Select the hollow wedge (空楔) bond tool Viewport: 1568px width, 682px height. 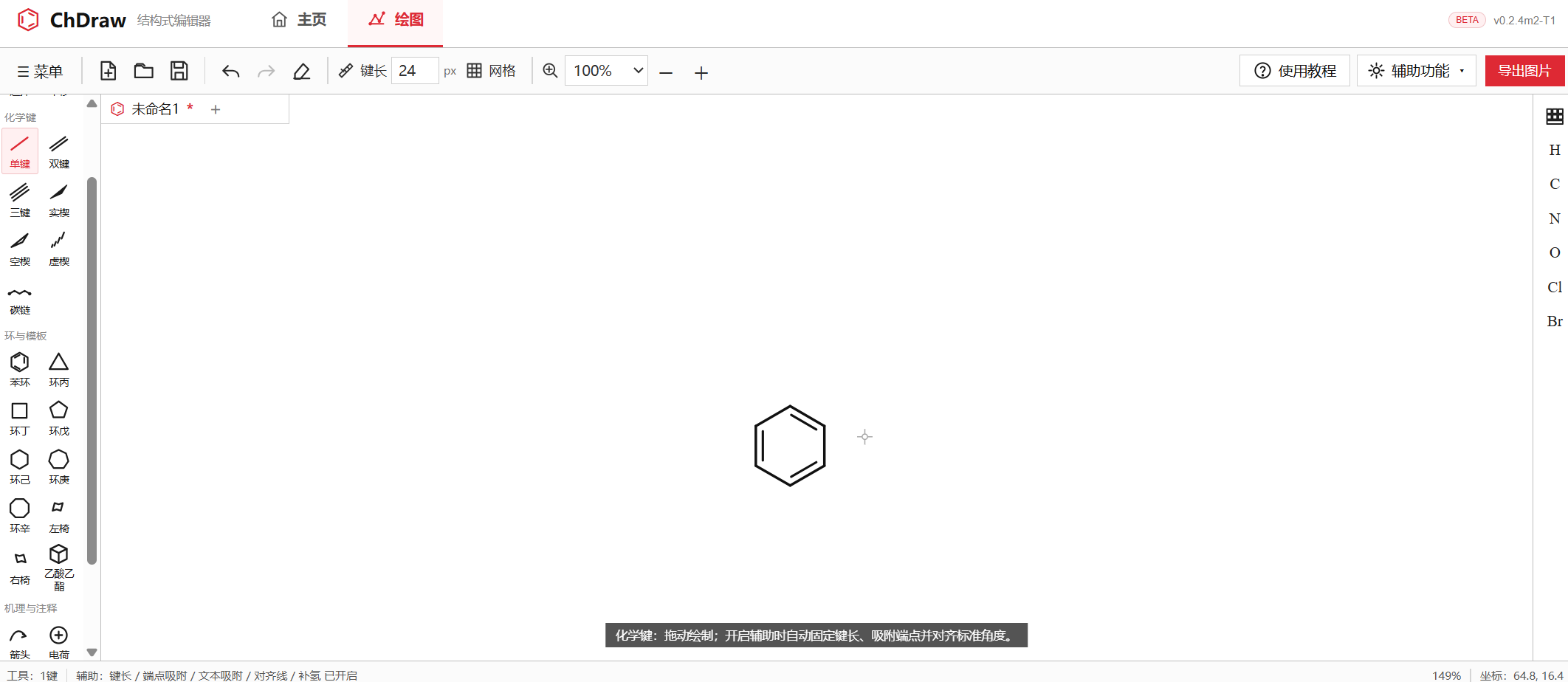[x=20, y=249]
